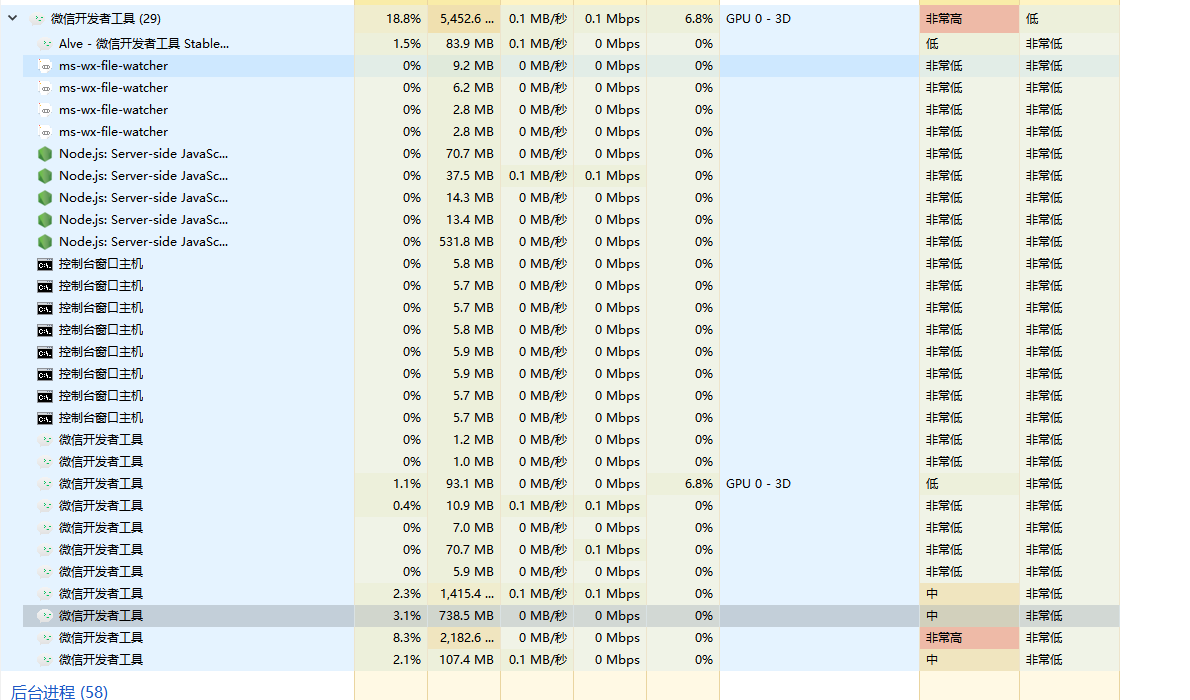Click the 3.1% CPU cell
Image resolution: width=1190 pixels, height=700 pixels.
tap(391, 616)
